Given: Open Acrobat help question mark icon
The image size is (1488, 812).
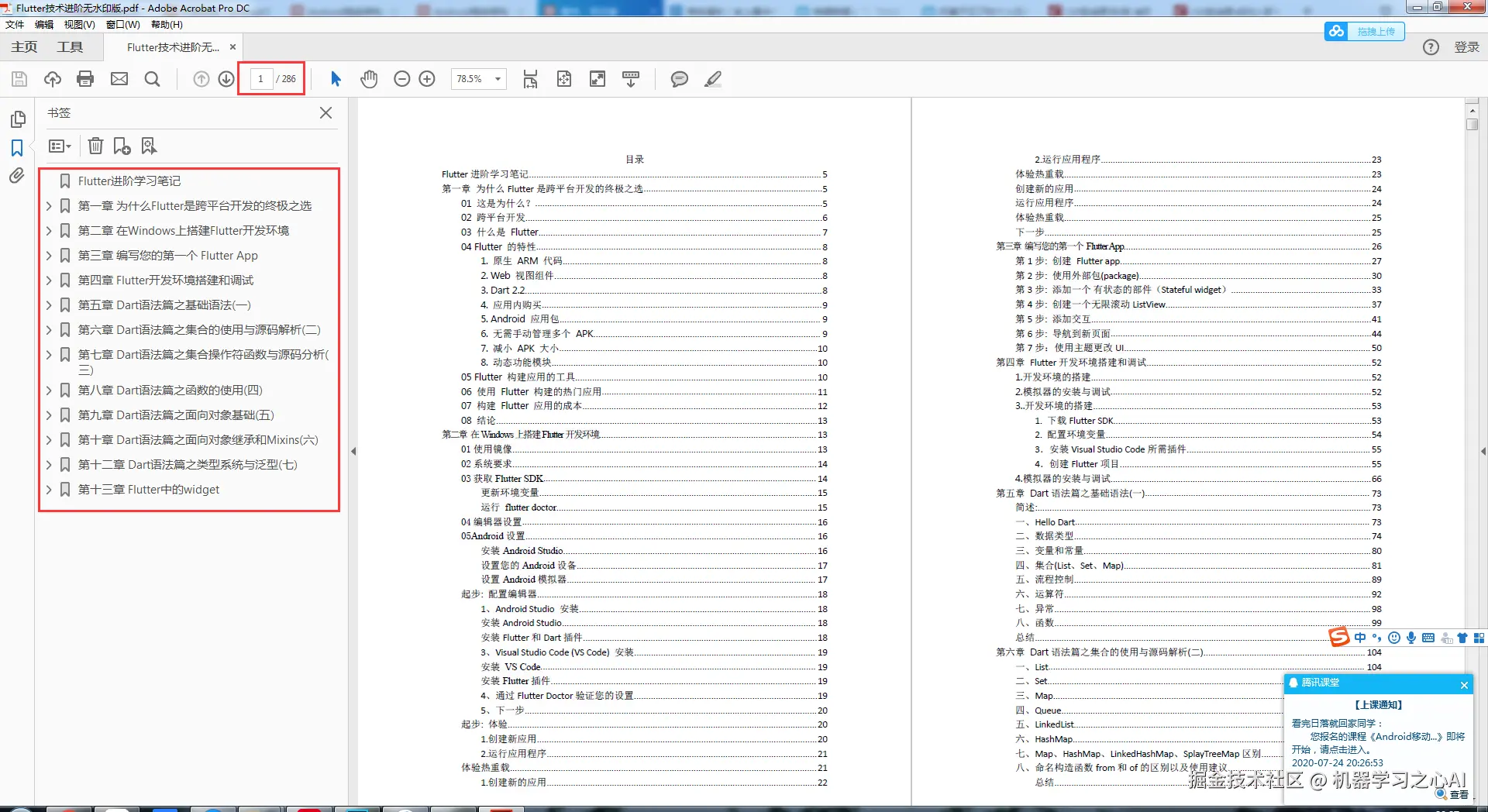Looking at the screenshot, I should click(1431, 47).
